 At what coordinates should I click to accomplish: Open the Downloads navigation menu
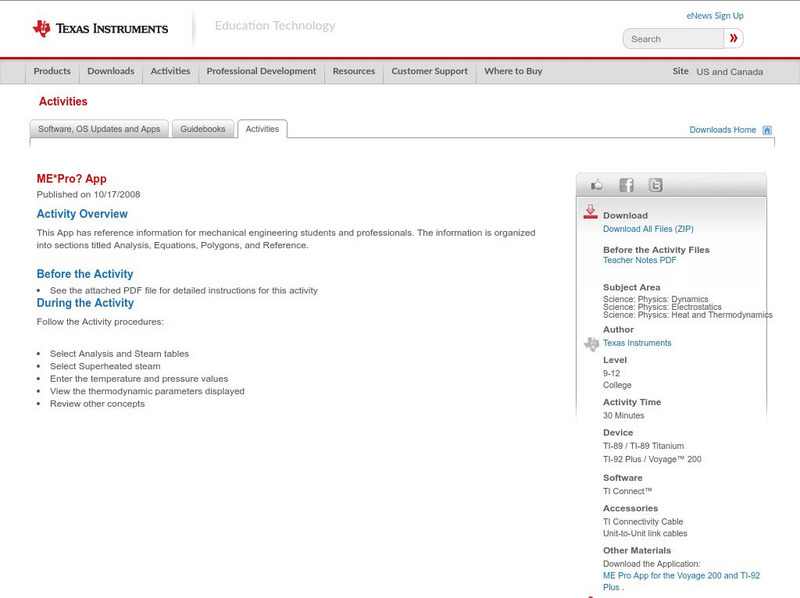point(110,72)
